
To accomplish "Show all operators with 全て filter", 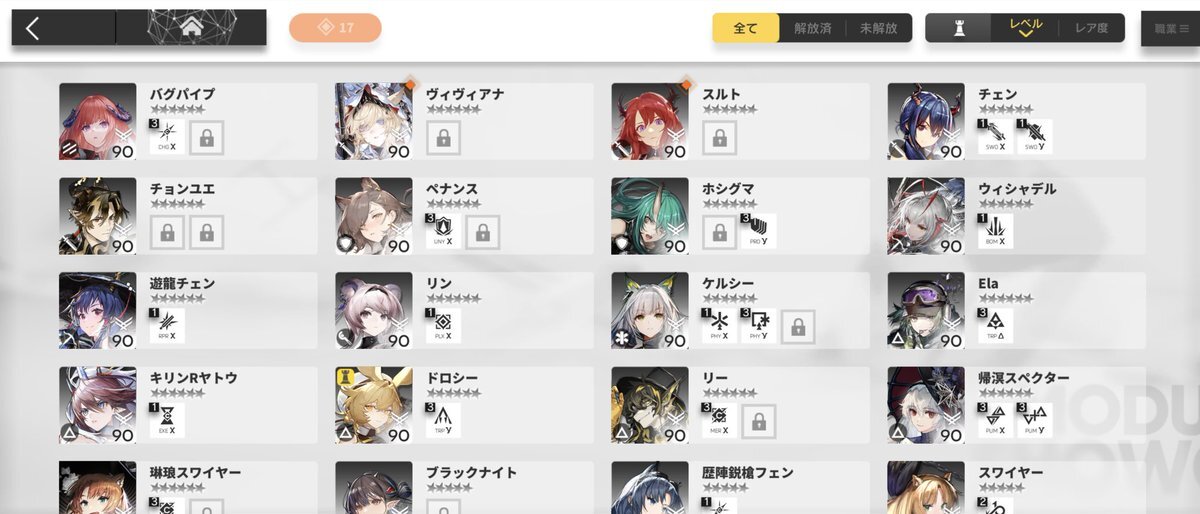I will [746, 28].
